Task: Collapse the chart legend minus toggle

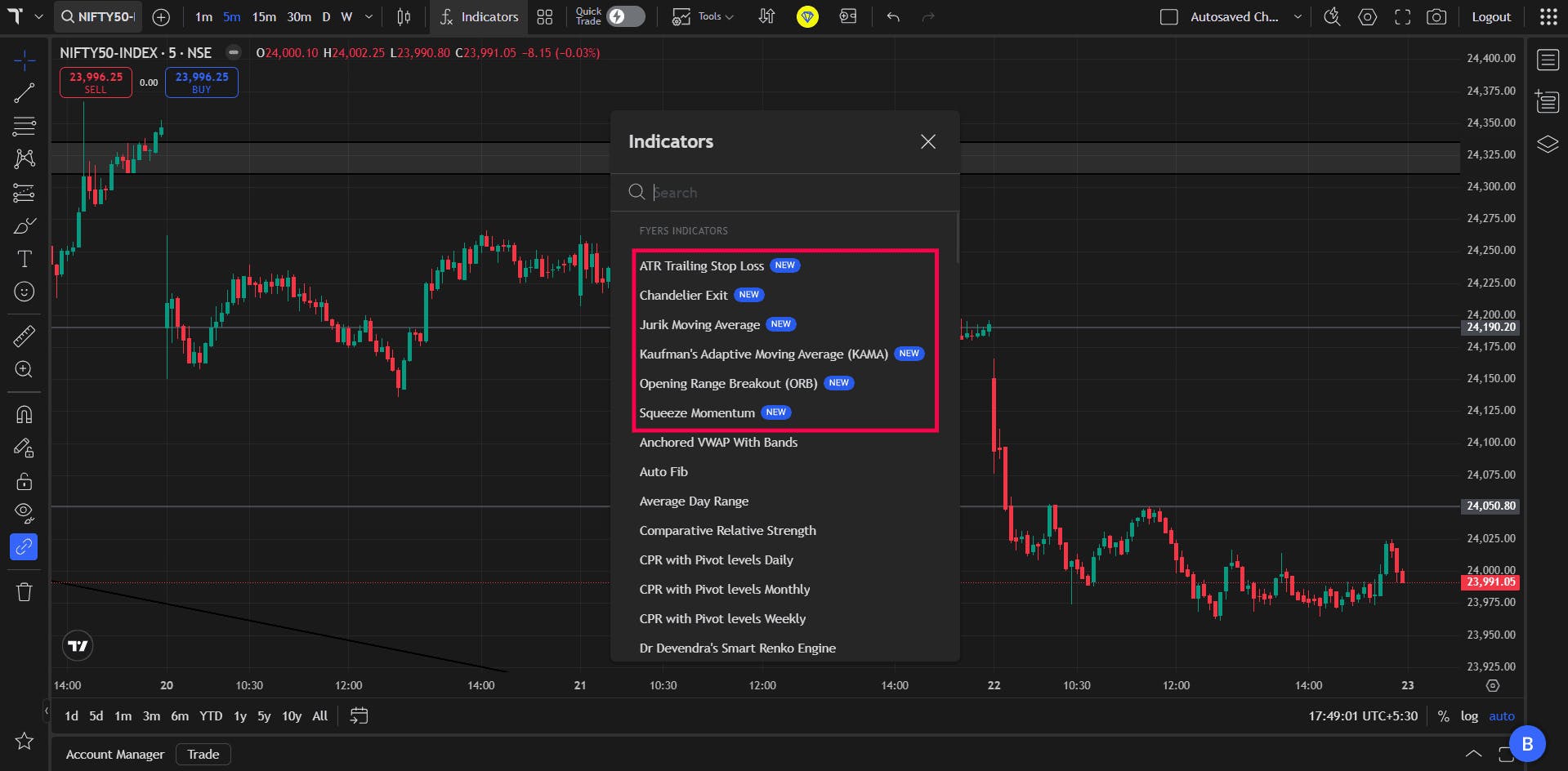Action: click(234, 52)
